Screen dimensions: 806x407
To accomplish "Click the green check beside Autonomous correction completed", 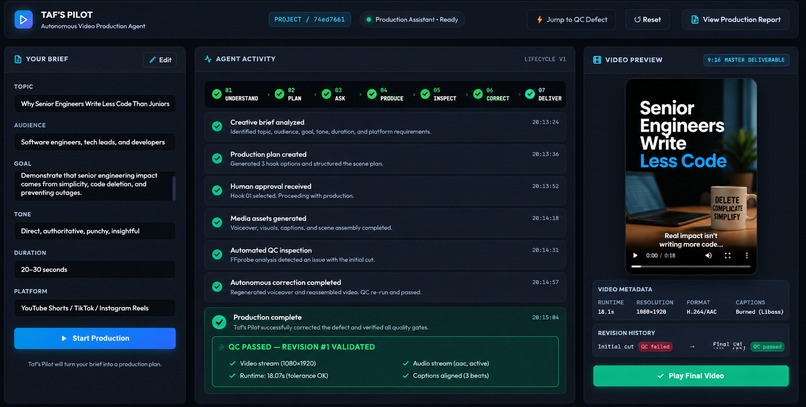I will pyautogui.click(x=217, y=286).
